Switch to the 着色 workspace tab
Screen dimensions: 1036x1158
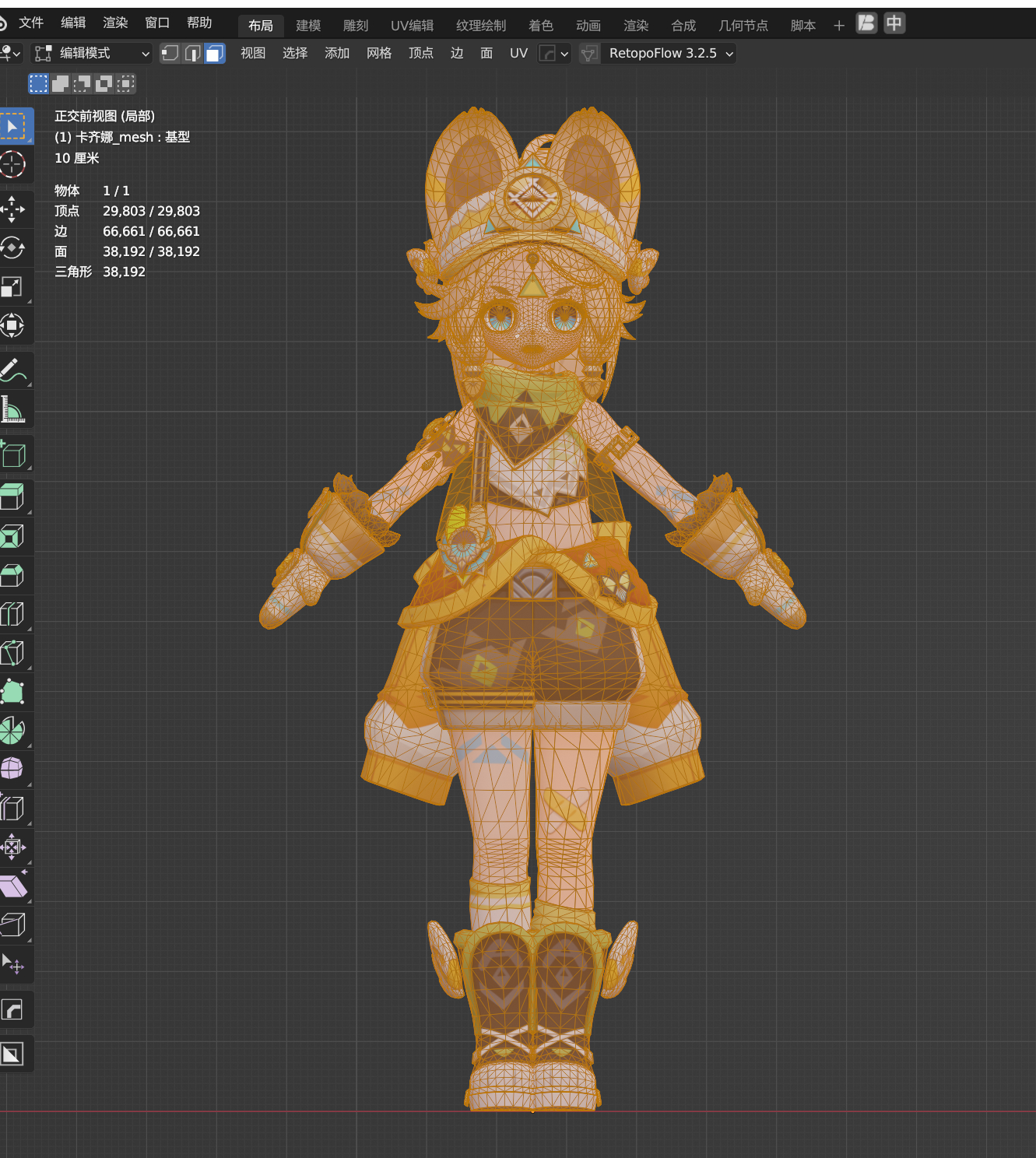click(x=541, y=26)
